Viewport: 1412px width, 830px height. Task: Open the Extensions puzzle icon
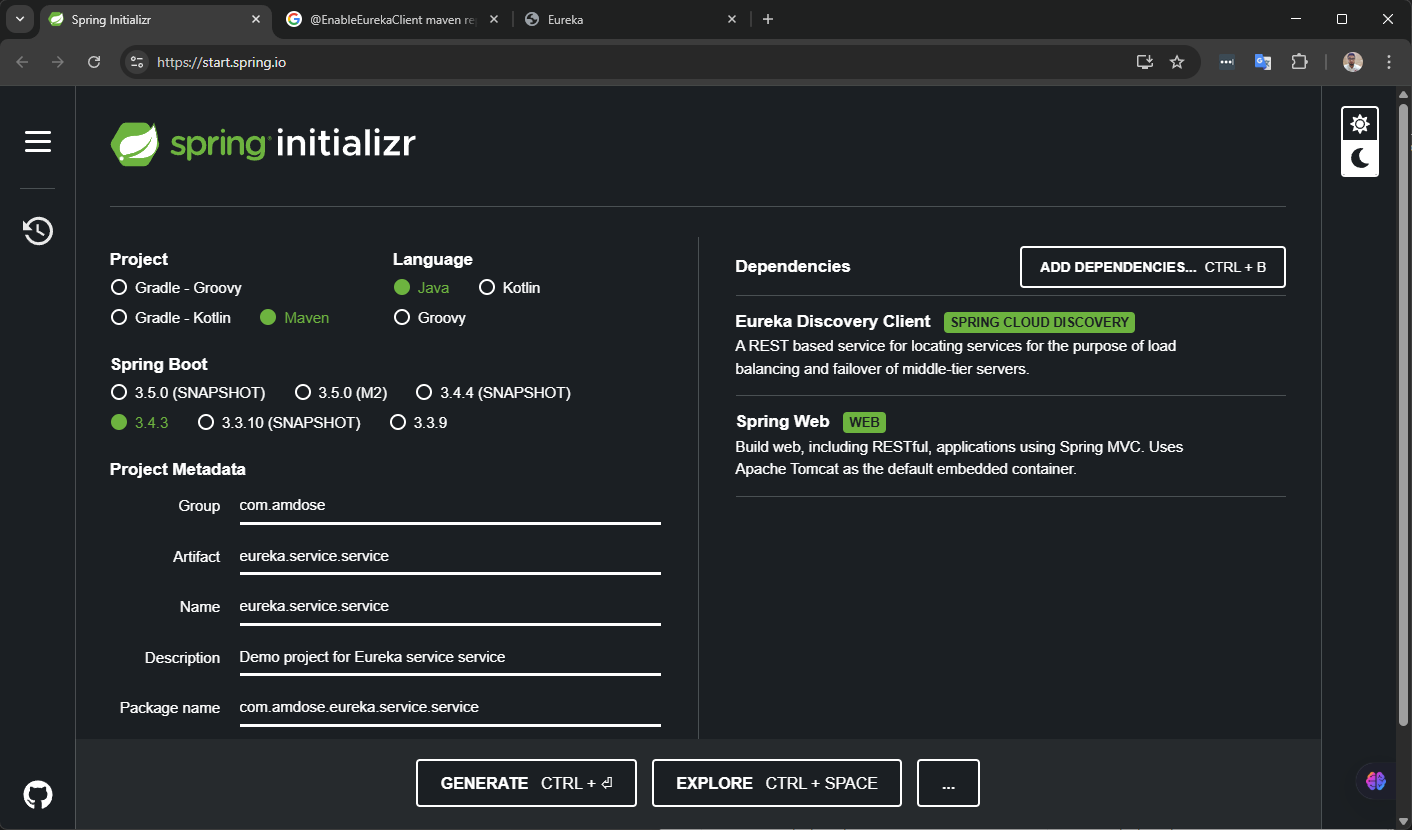(x=1299, y=62)
